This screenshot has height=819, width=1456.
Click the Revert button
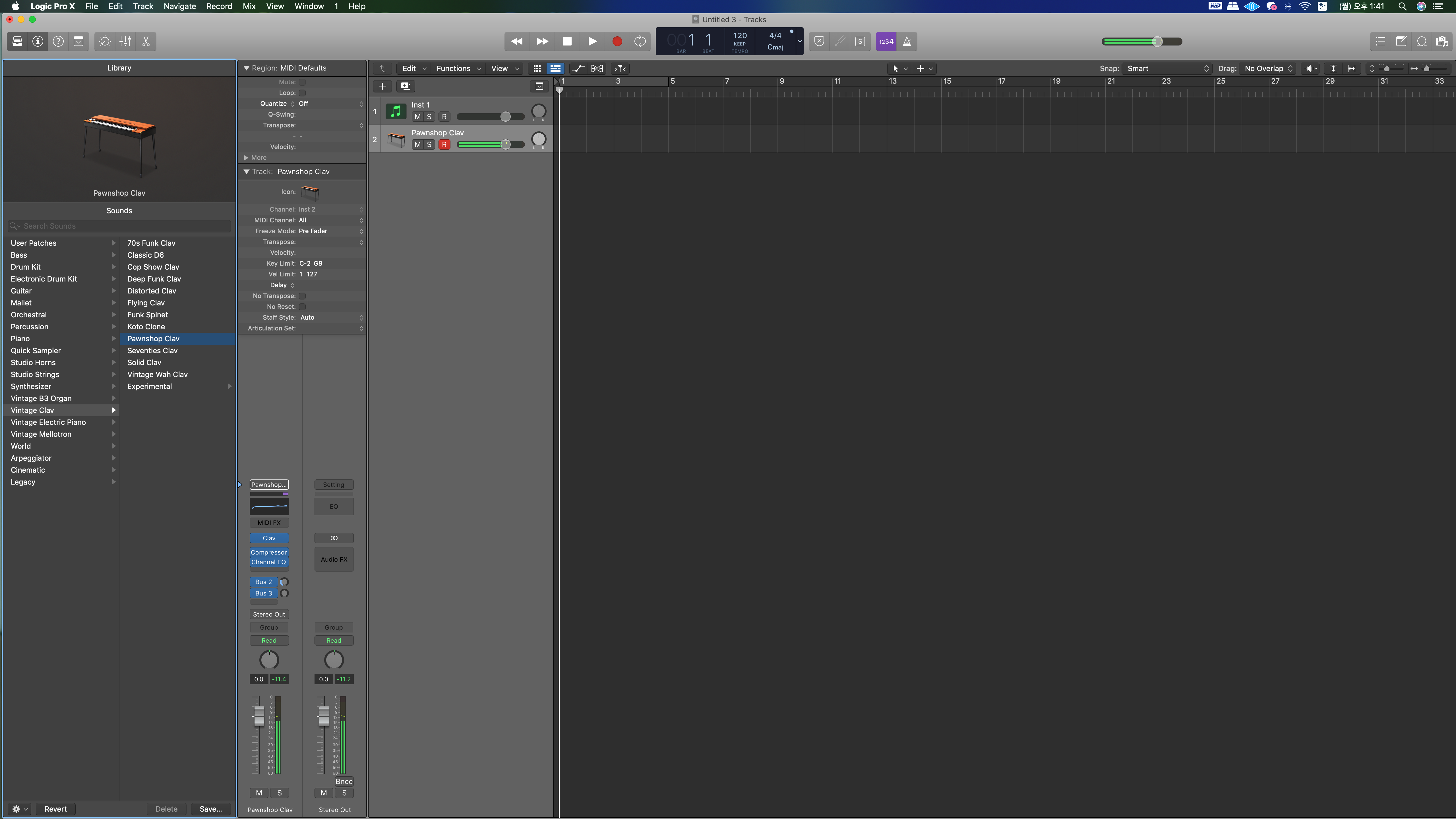tap(55, 809)
